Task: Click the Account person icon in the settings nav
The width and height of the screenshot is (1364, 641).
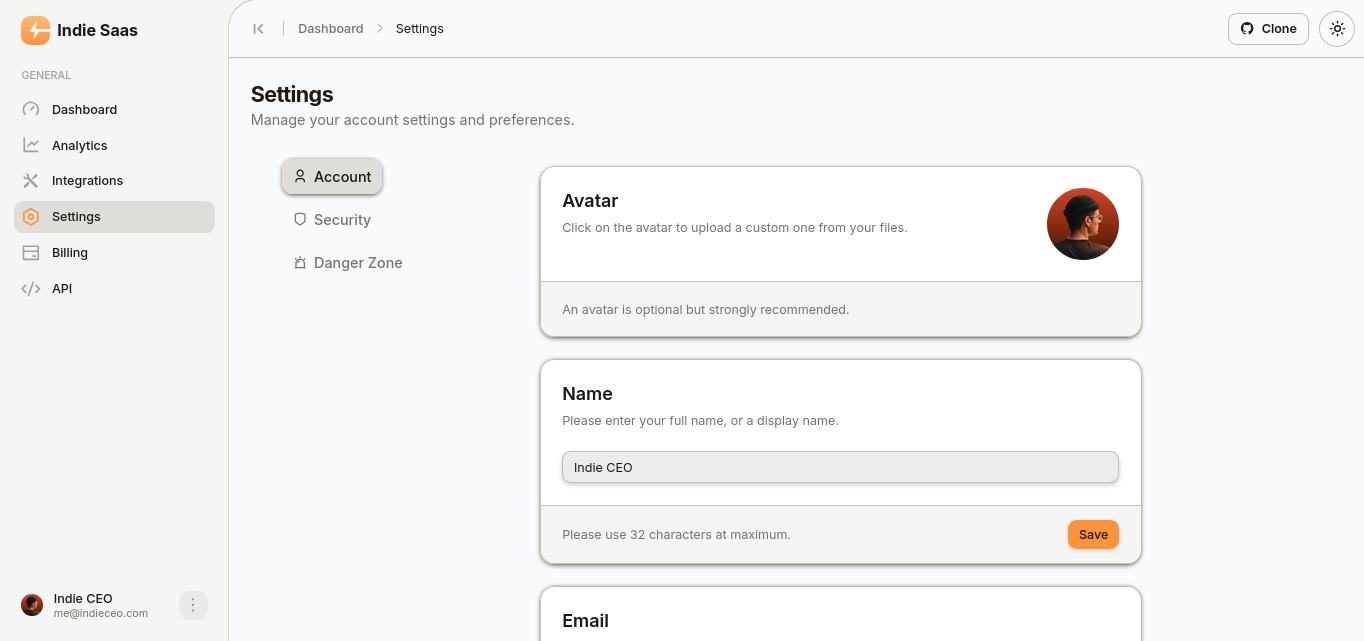Action: click(x=300, y=177)
